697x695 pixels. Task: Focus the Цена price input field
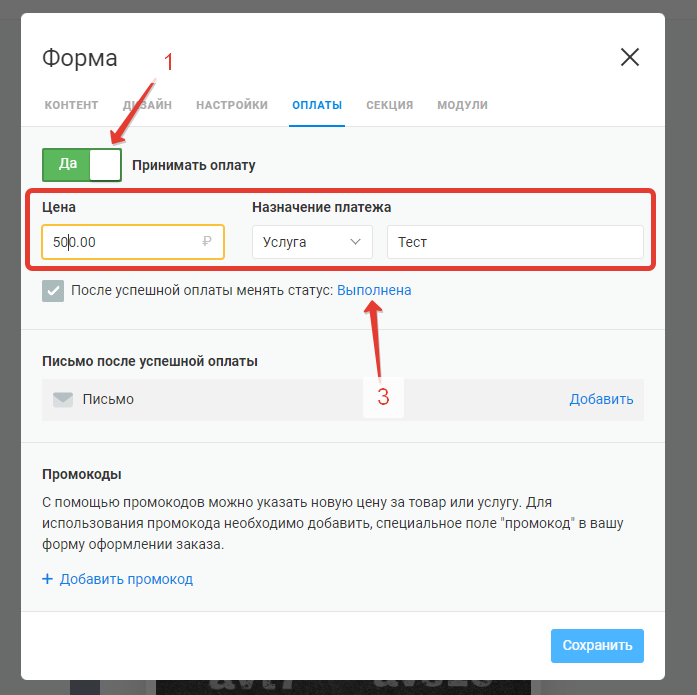[x=133, y=242]
